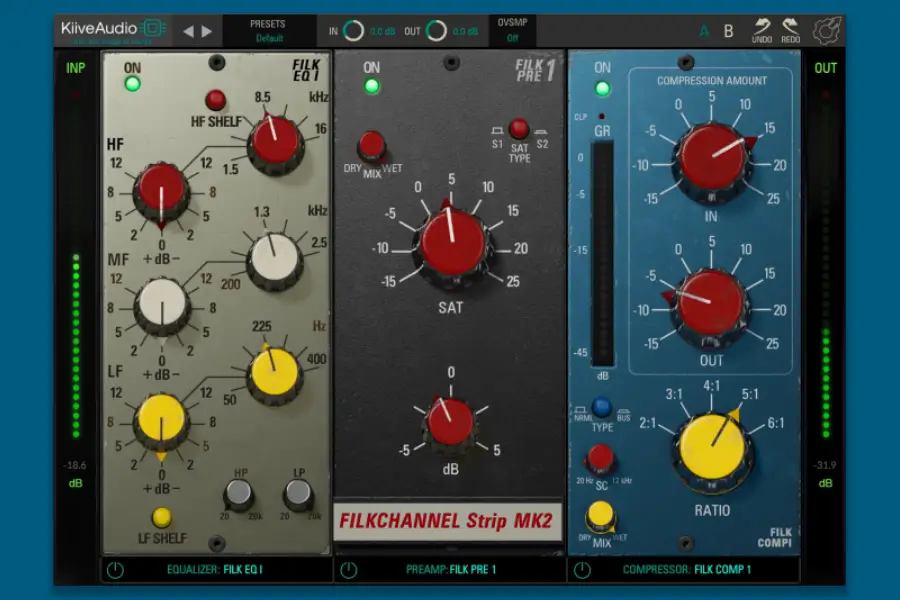
Task: Click the preamp DRY/WET MIX knob
Action: pyautogui.click(x=371, y=146)
